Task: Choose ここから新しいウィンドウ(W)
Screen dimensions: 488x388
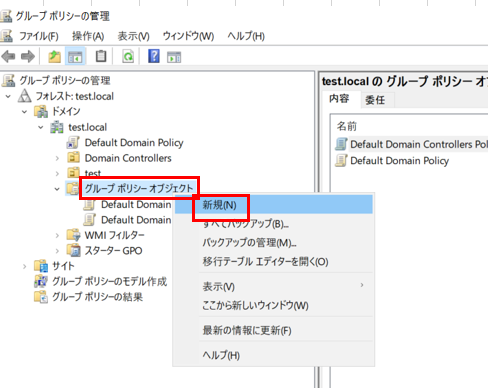Action: click(x=273, y=305)
